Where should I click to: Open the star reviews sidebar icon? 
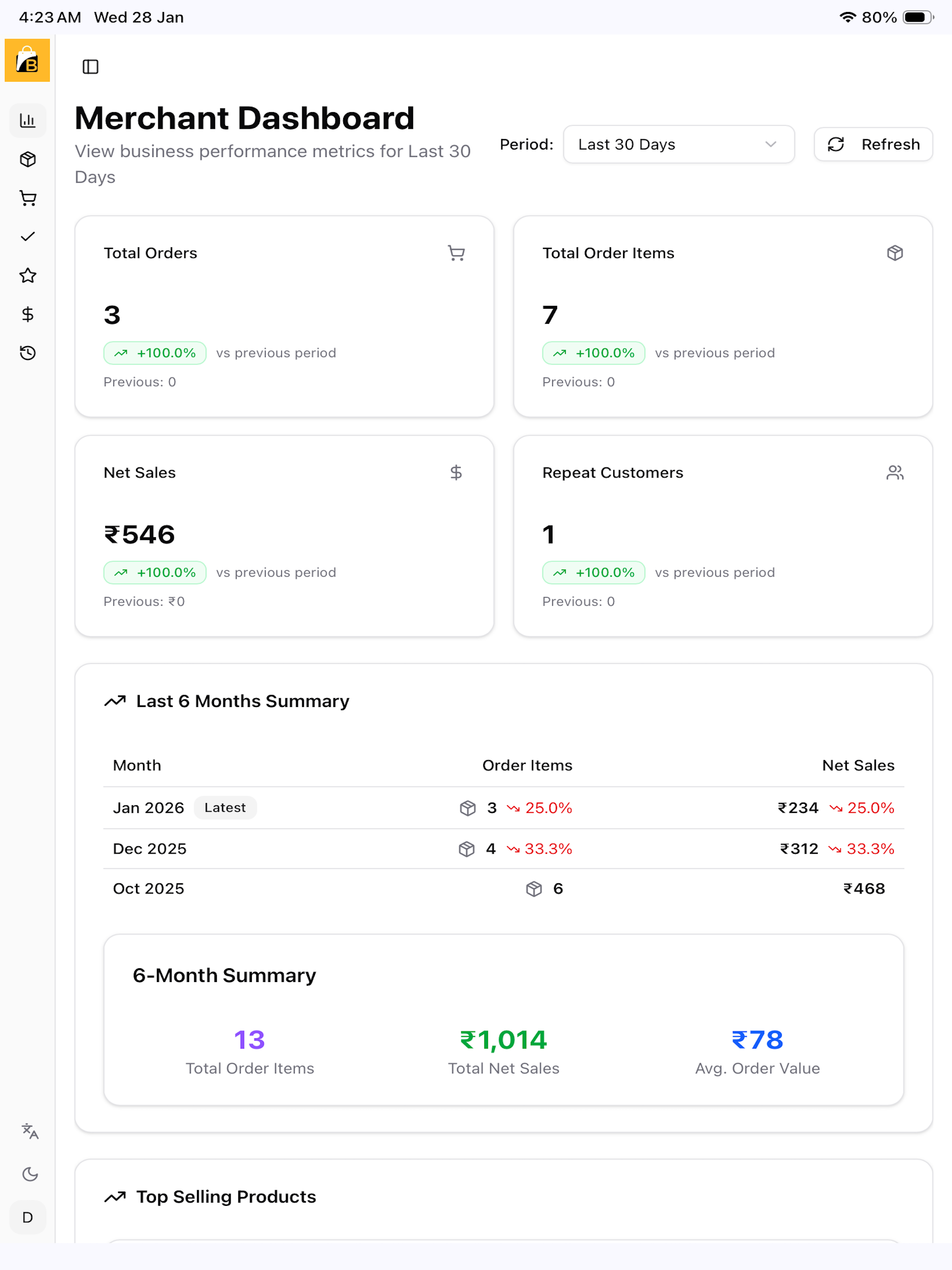[x=28, y=276]
